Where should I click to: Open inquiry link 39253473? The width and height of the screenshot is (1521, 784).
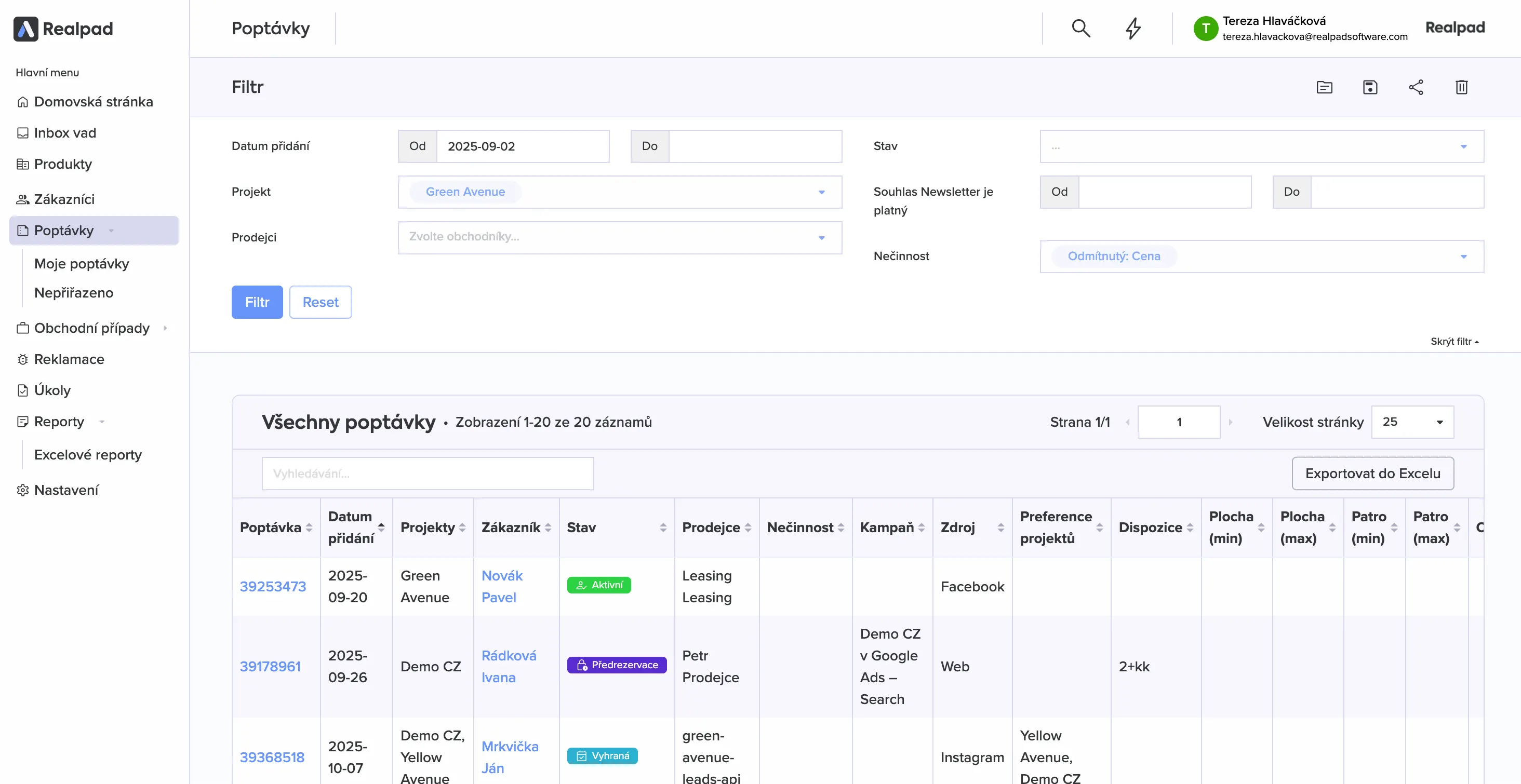click(x=273, y=586)
